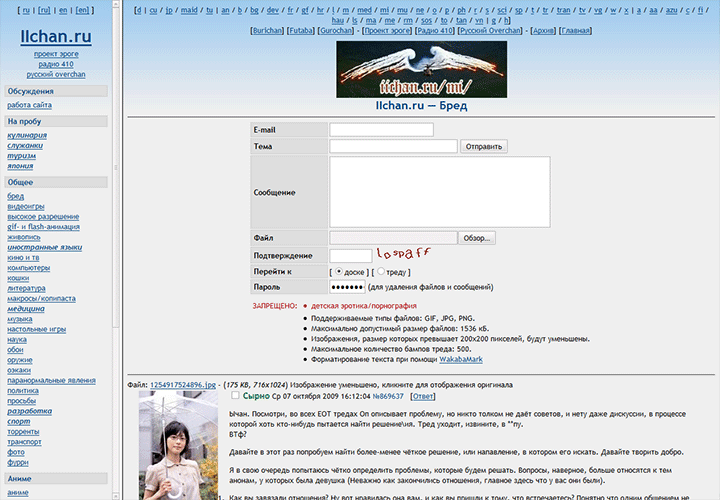This screenshot has height=500, width=720.
Task: Open the IIchan.ru site title link
Action: (56, 37)
